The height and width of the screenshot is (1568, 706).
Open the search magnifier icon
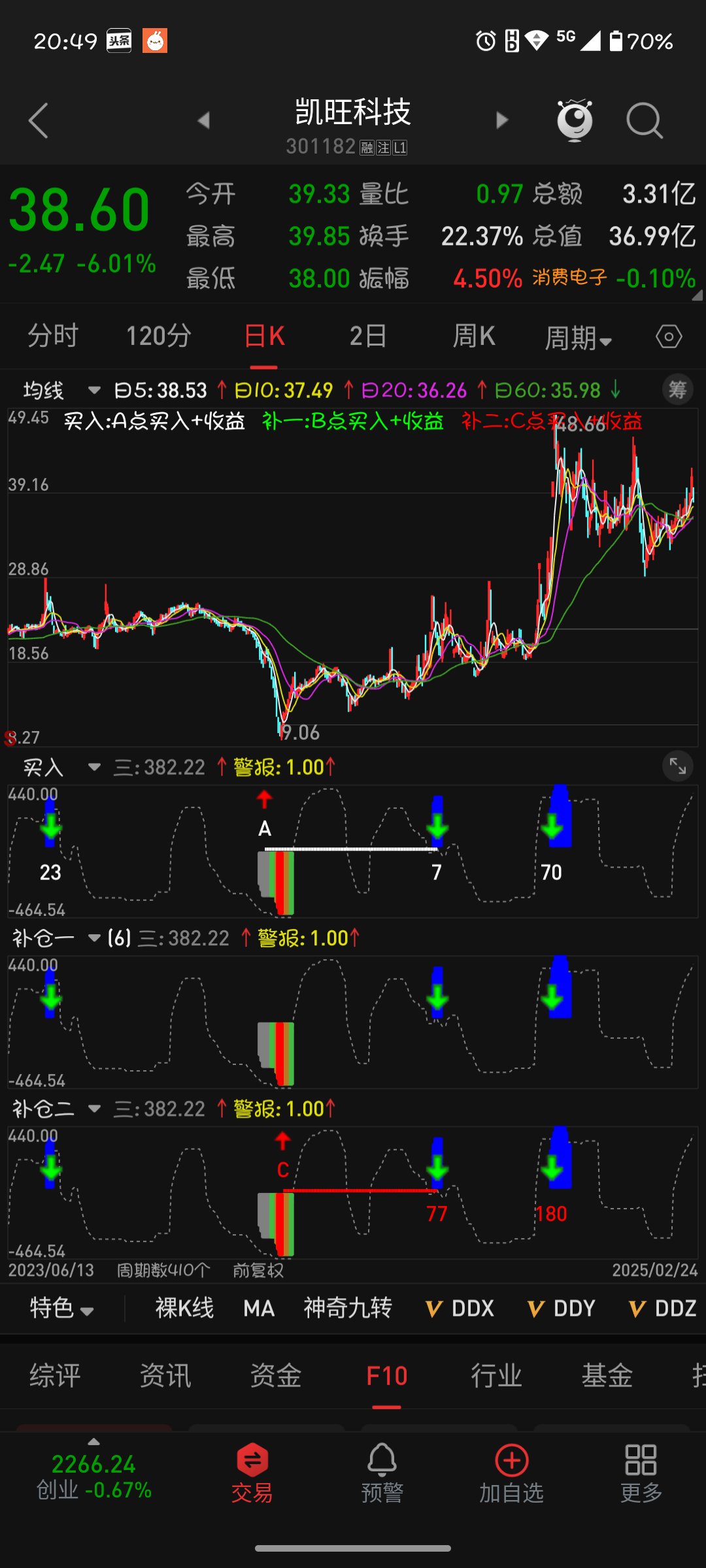coord(644,121)
